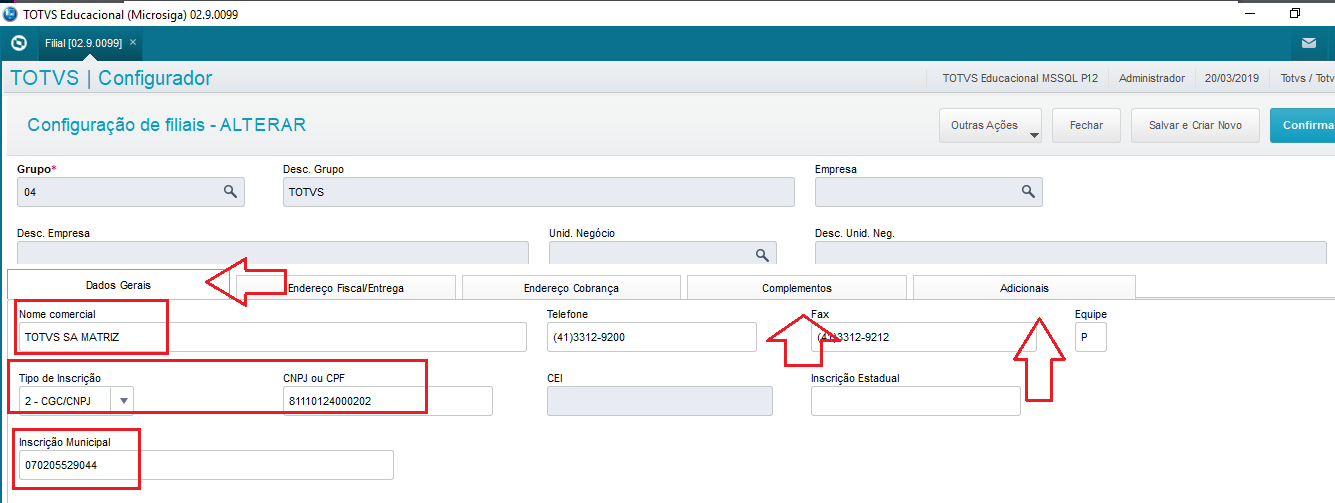Click the Confirmar button

pyautogui.click(x=1302, y=126)
